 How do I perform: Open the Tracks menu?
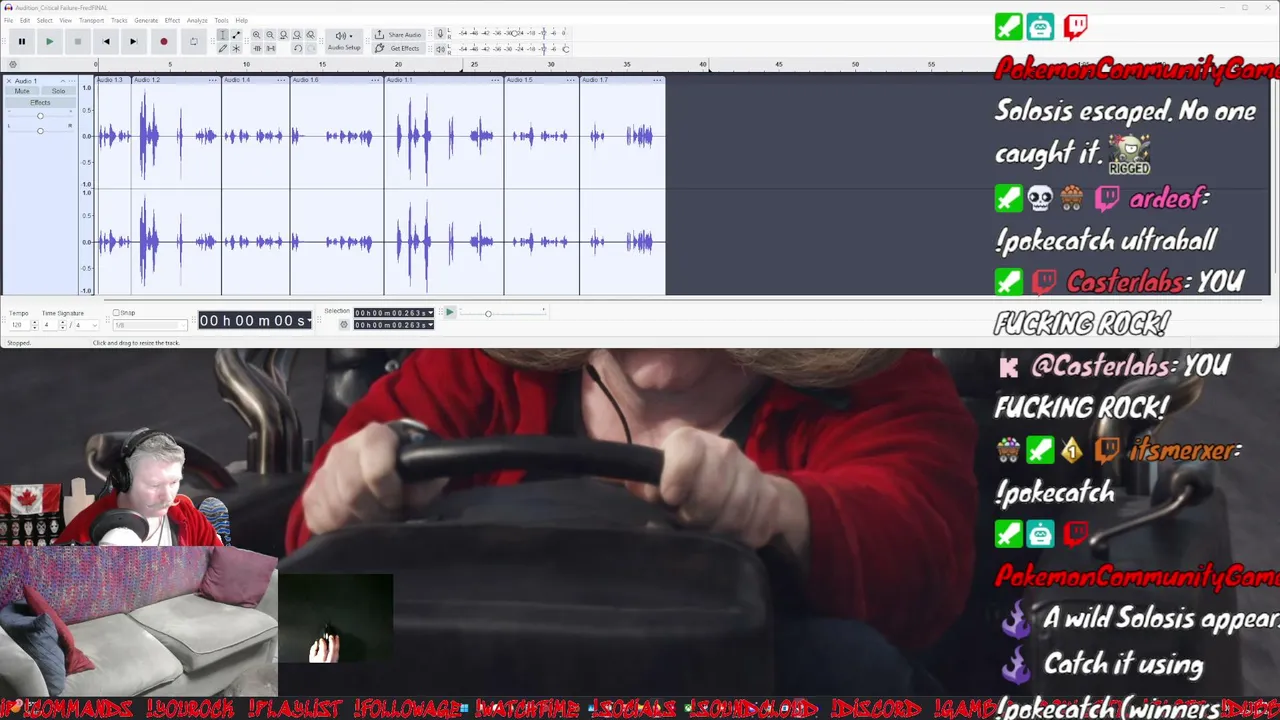[119, 20]
